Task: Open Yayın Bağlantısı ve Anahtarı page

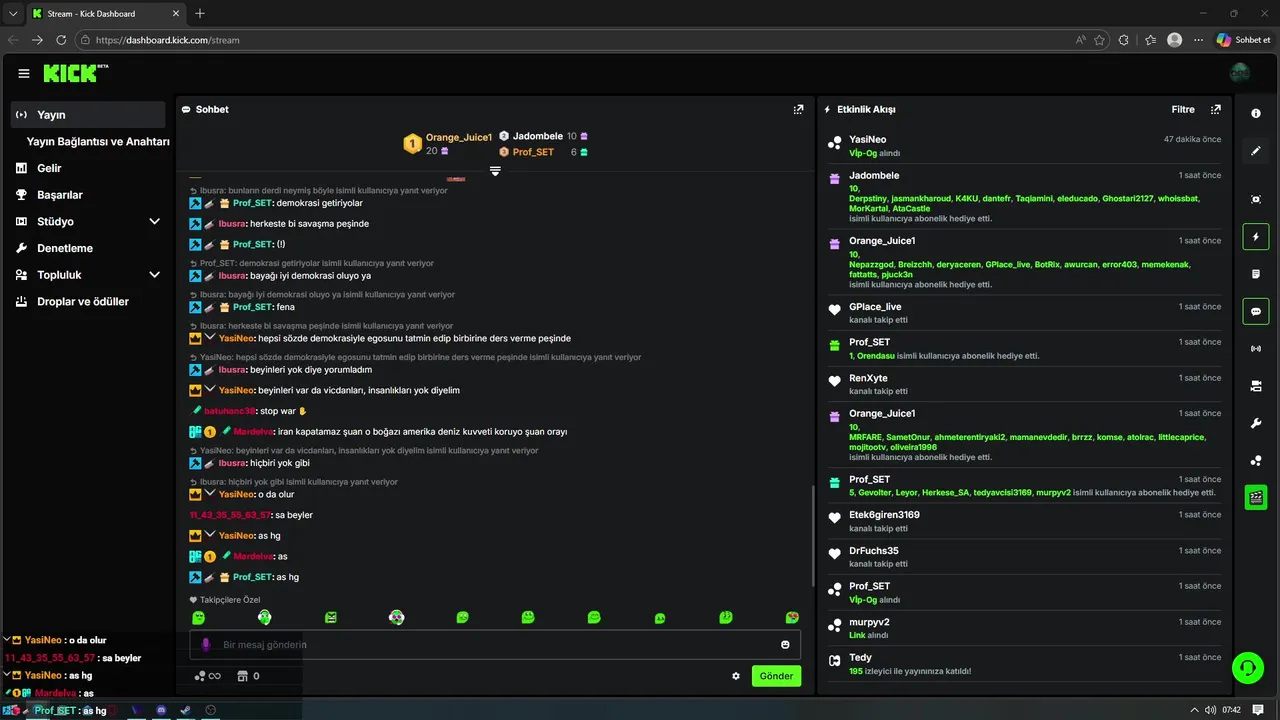Action: coord(98,142)
